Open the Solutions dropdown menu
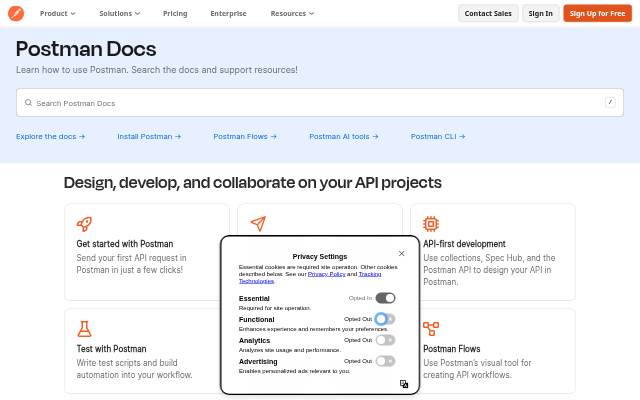Screen dimensions: 640x400 pyautogui.click(x=120, y=13)
